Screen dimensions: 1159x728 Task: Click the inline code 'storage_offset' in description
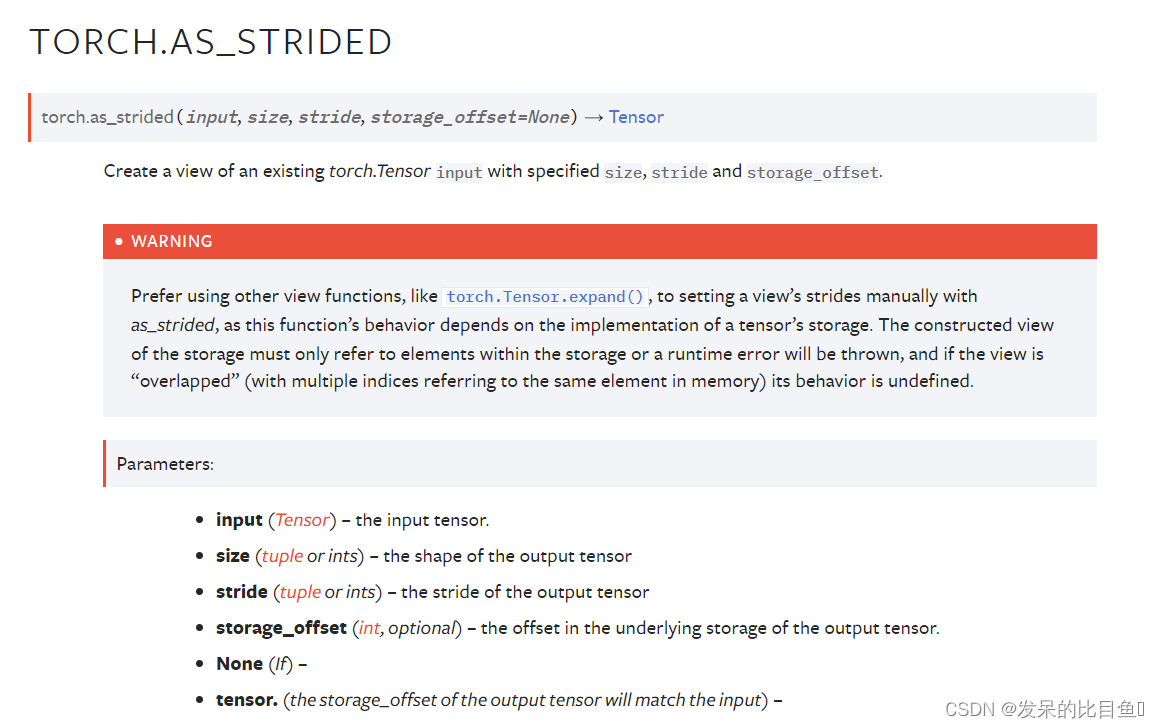812,172
